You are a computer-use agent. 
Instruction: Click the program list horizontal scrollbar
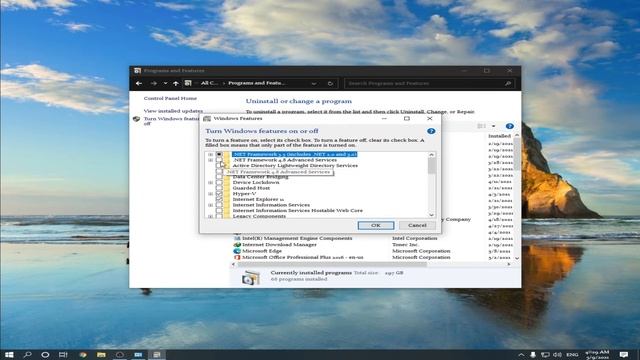click(333, 264)
